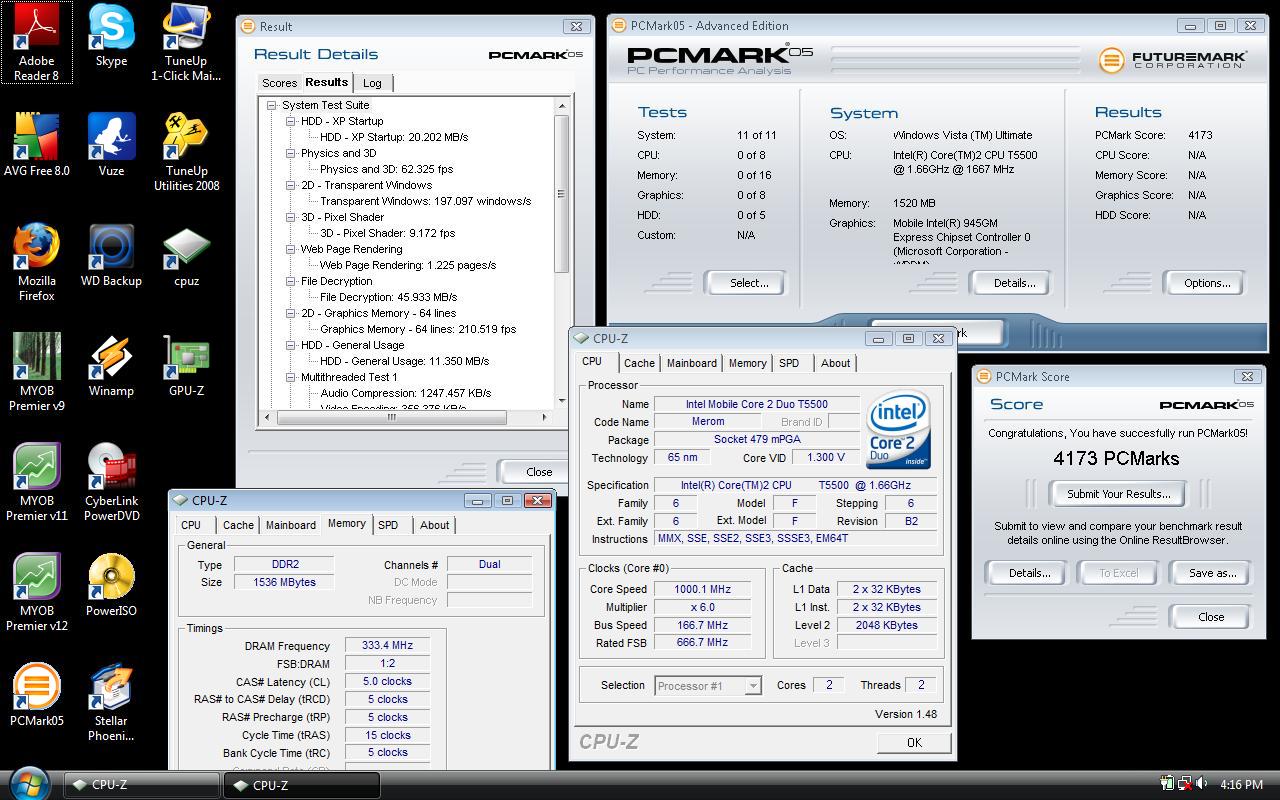Open Adobe Reader 8 desktop icon

click(37, 43)
